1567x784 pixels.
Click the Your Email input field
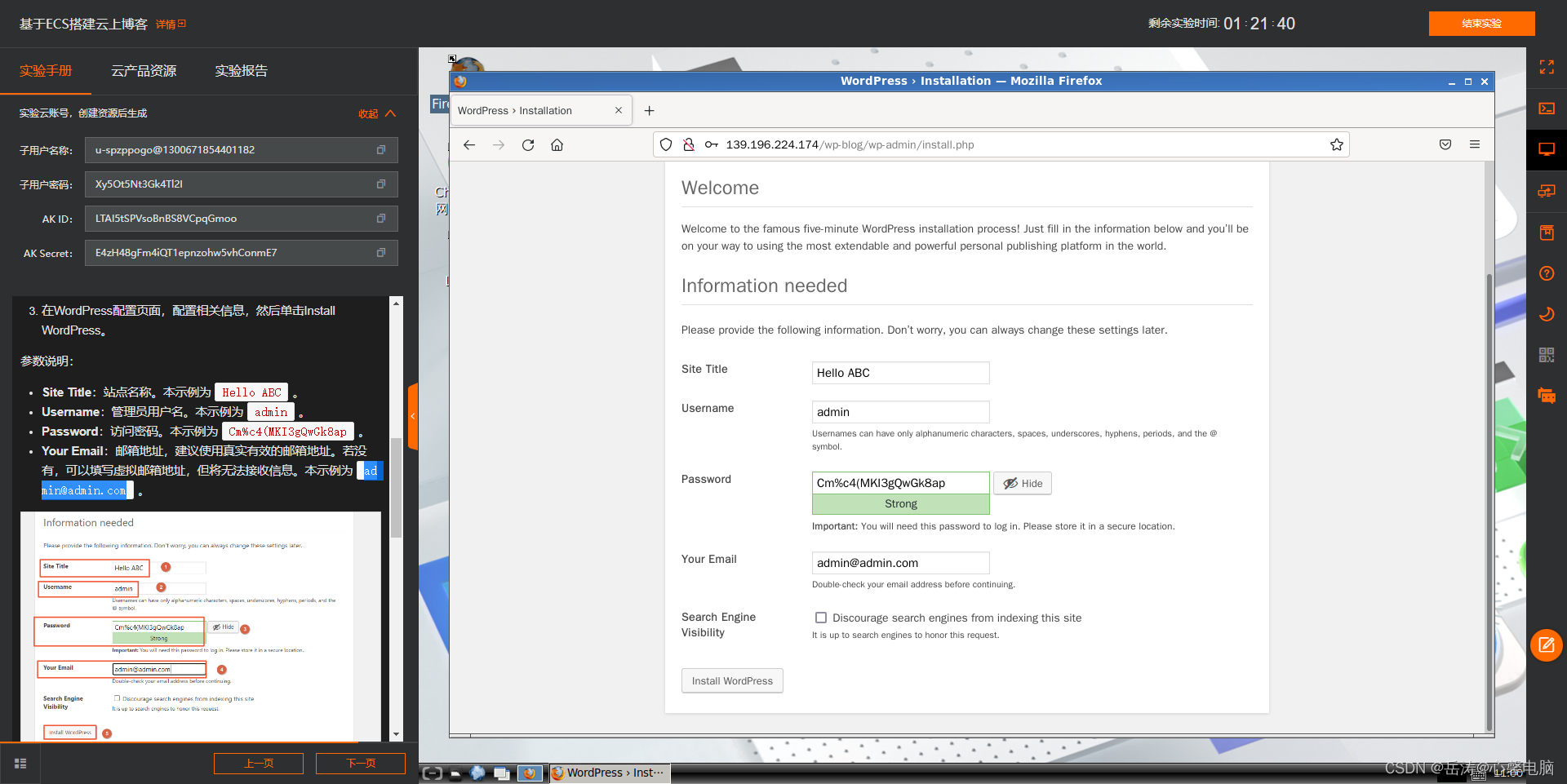point(900,563)
